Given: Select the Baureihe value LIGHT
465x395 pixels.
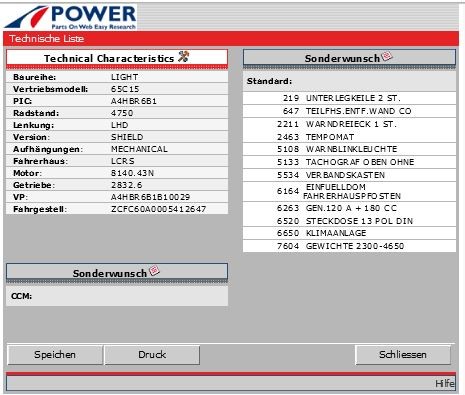Looking at the screenshot, I should [x=125, y=77].
